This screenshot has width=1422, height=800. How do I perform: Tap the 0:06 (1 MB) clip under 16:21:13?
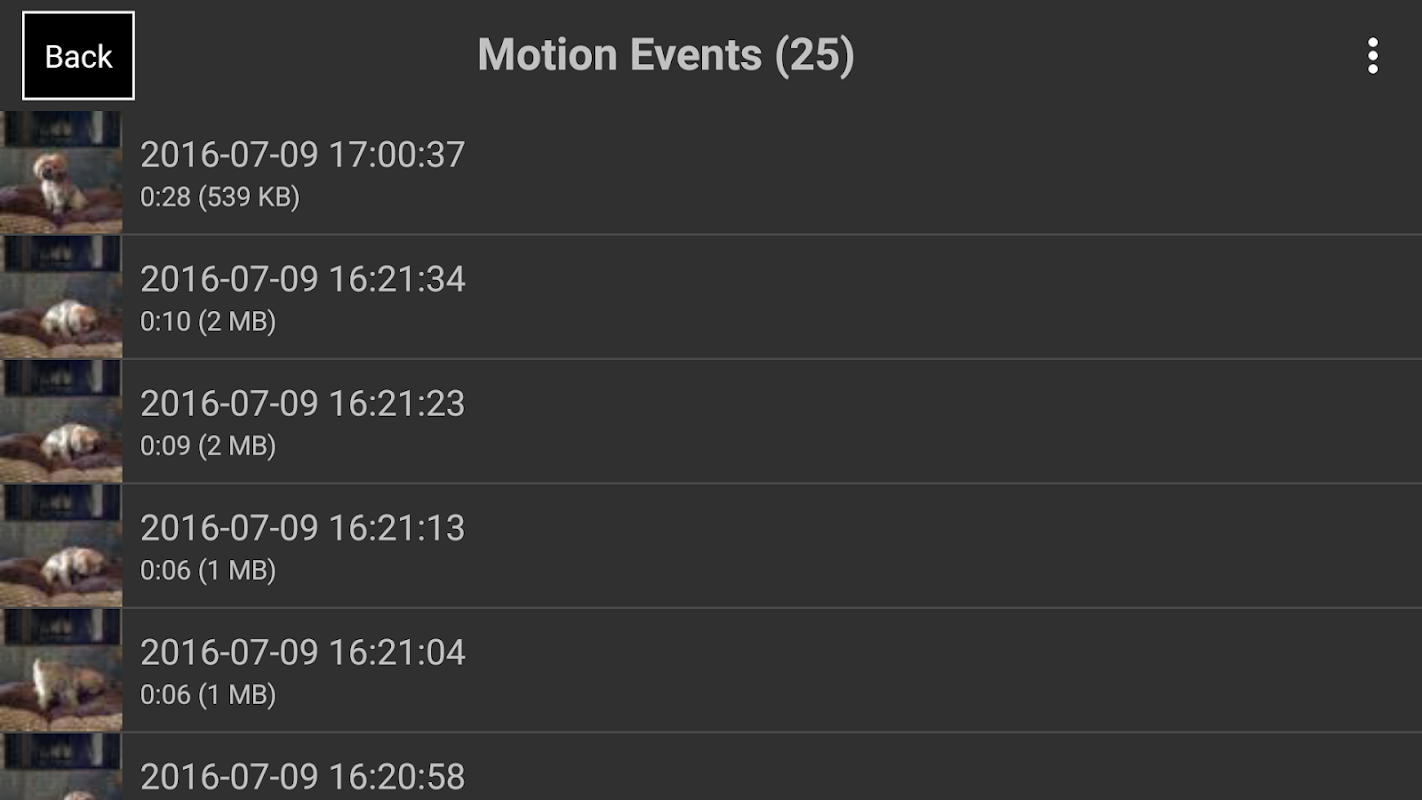click(207, 570)
